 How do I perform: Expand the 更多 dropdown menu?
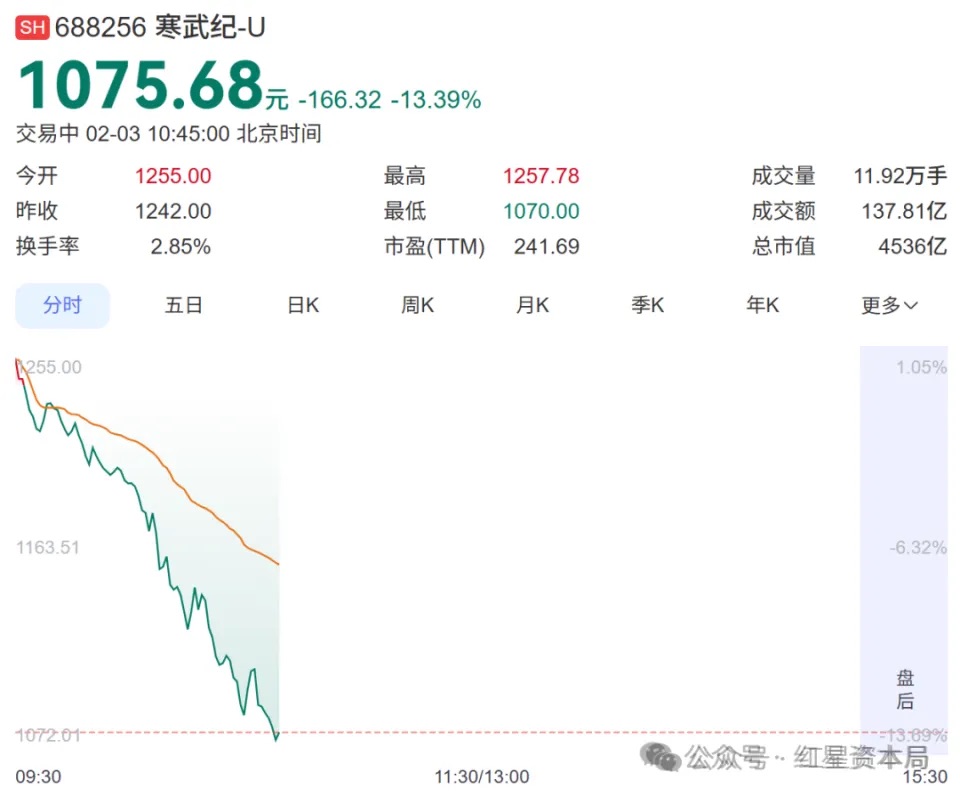click(886, 306)
